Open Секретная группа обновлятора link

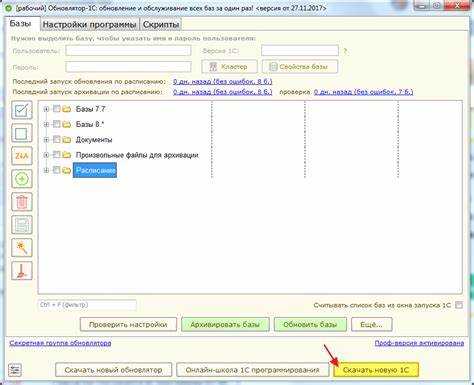click(60, 343)
